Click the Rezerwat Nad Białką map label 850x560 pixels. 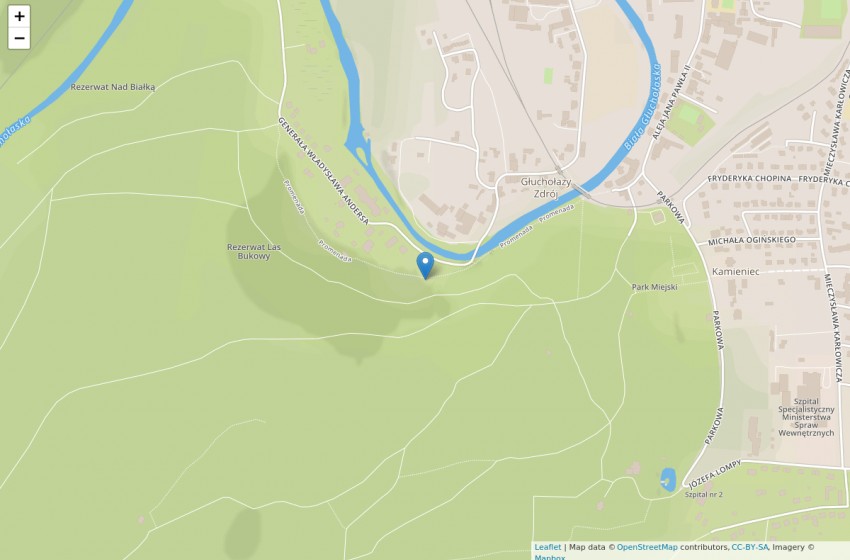coord(113,87)
